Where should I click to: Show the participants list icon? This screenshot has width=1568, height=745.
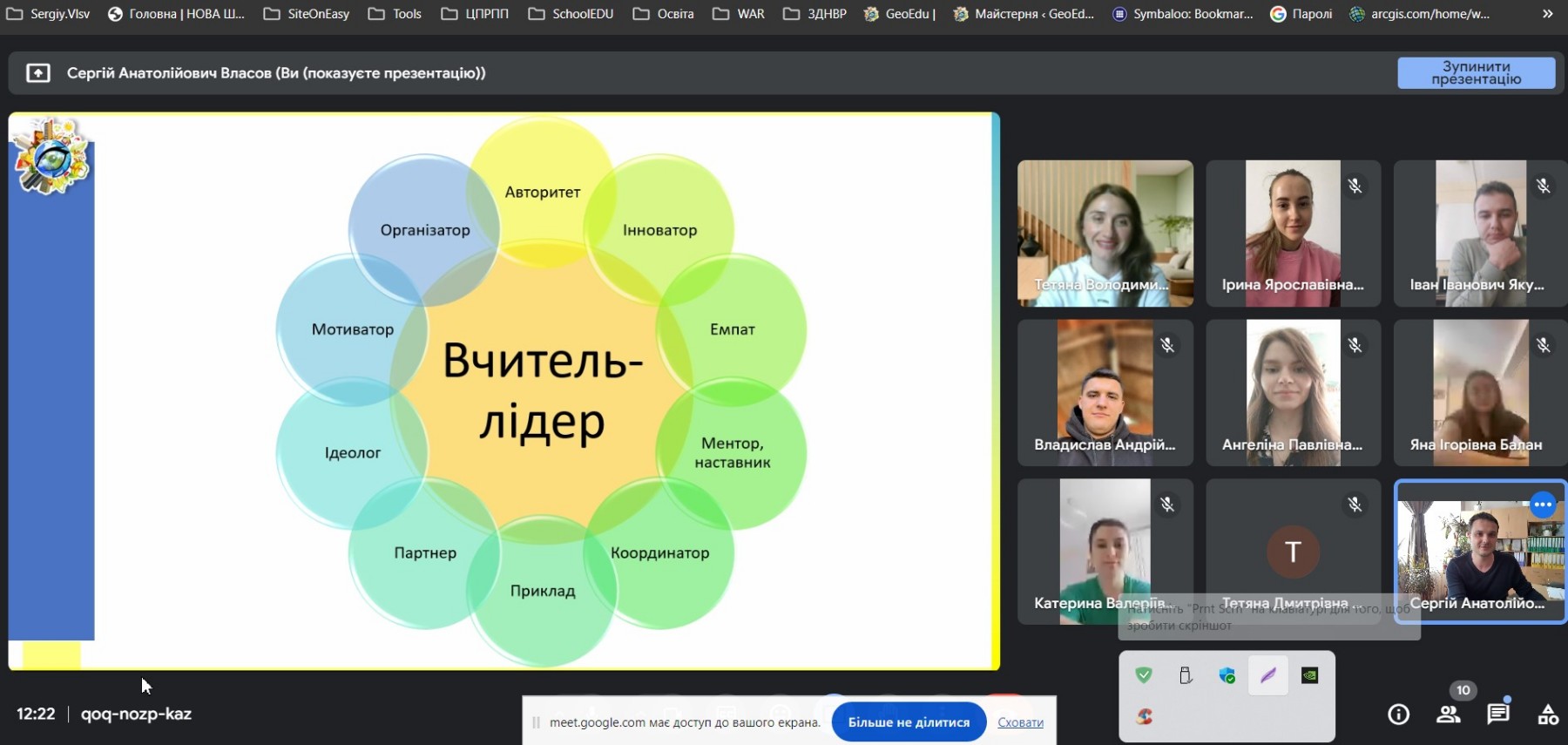pyautogui.click(x=1449, y=715)
